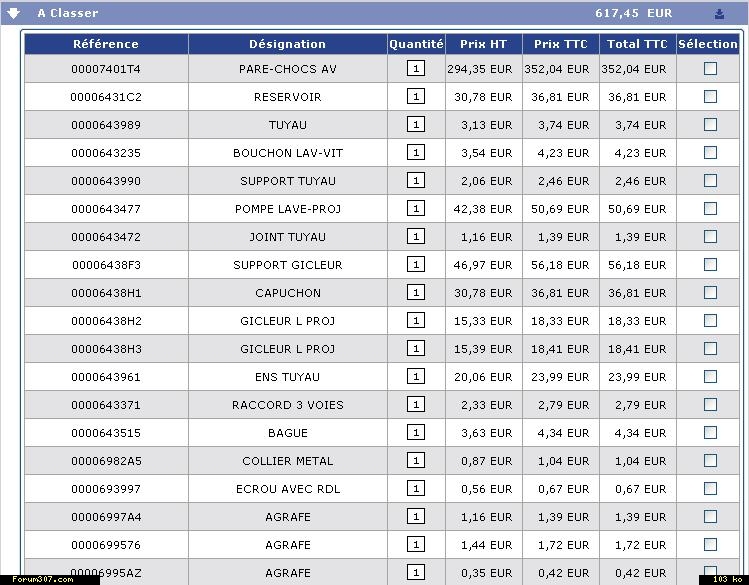Click reference 0000693997

tap(106, 489)
